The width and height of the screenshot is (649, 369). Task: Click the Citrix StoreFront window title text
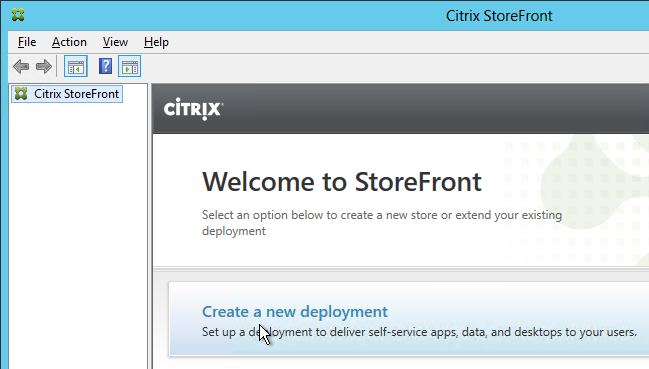(499, 16)
